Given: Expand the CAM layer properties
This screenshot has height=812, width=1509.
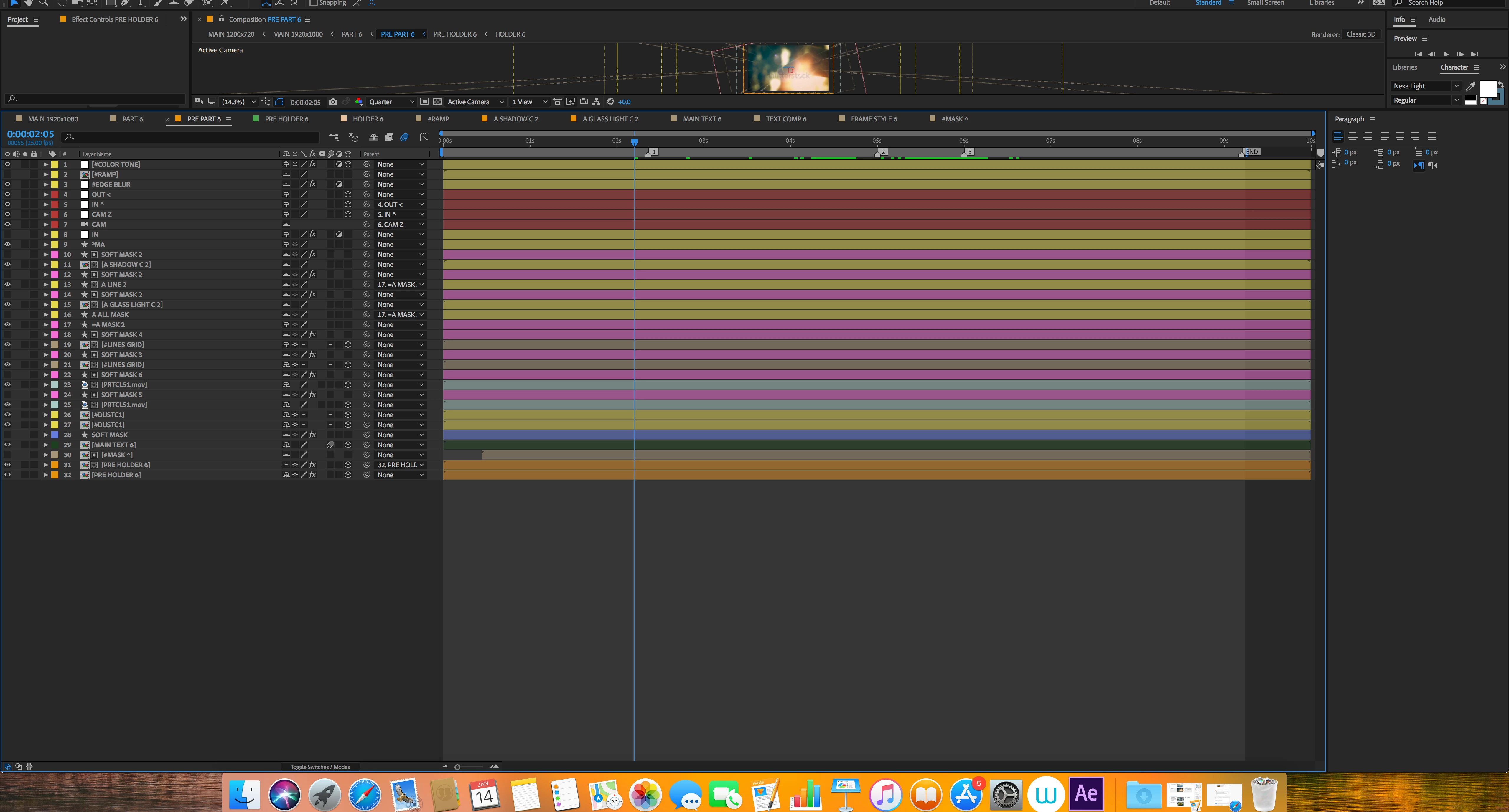Looking at the screenshot, I should (x=46, y=225).
